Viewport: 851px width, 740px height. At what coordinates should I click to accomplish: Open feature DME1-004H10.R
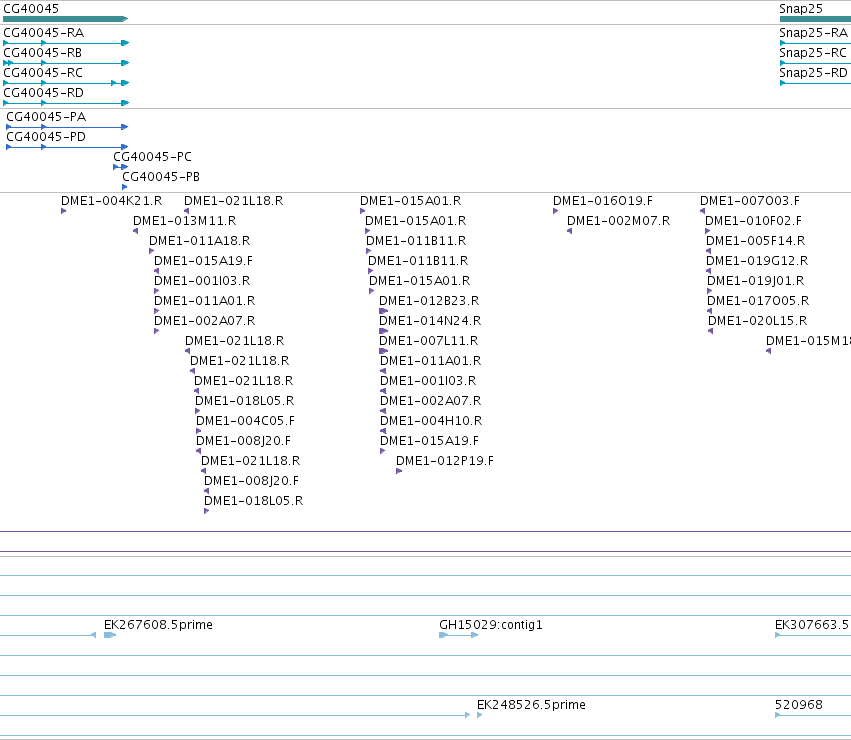tap(431, 421)
